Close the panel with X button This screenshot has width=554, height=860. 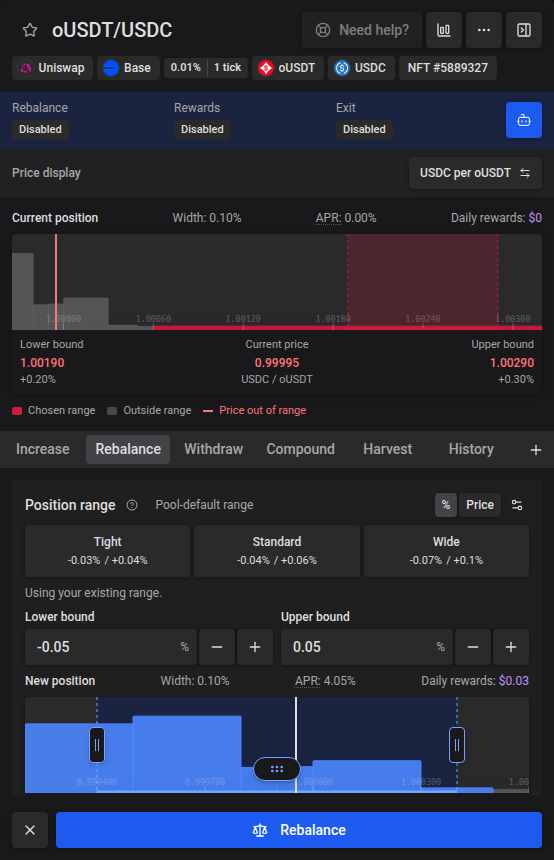click(x=30, y=830)
